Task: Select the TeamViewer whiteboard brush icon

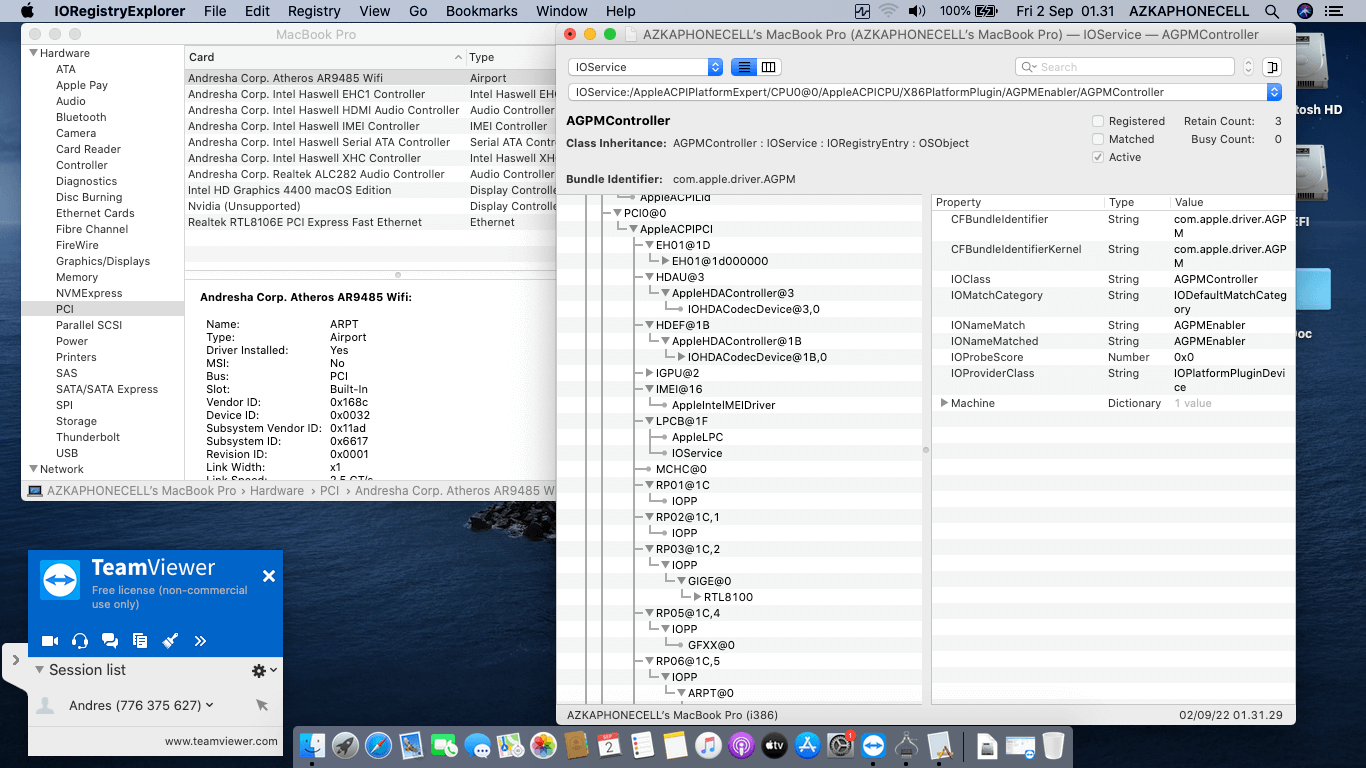Action: click(x=170, y=641)
